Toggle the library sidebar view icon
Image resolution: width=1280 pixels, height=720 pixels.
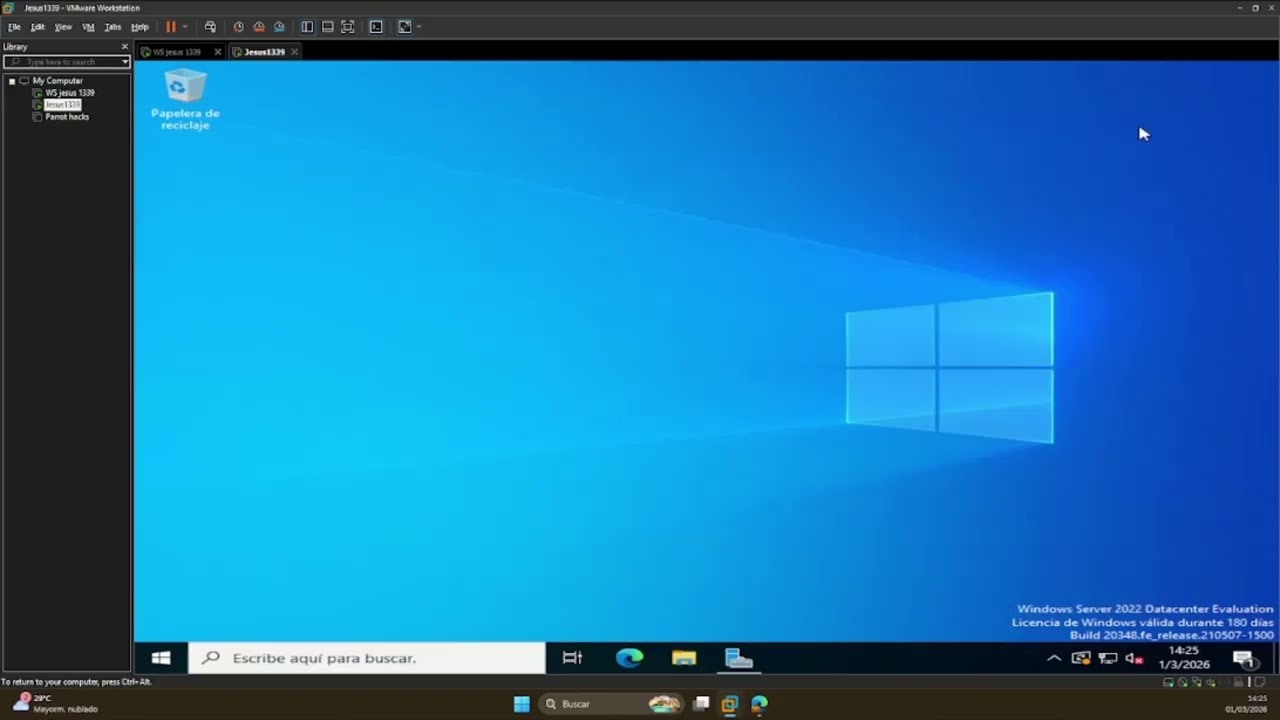tap(307, 27)
